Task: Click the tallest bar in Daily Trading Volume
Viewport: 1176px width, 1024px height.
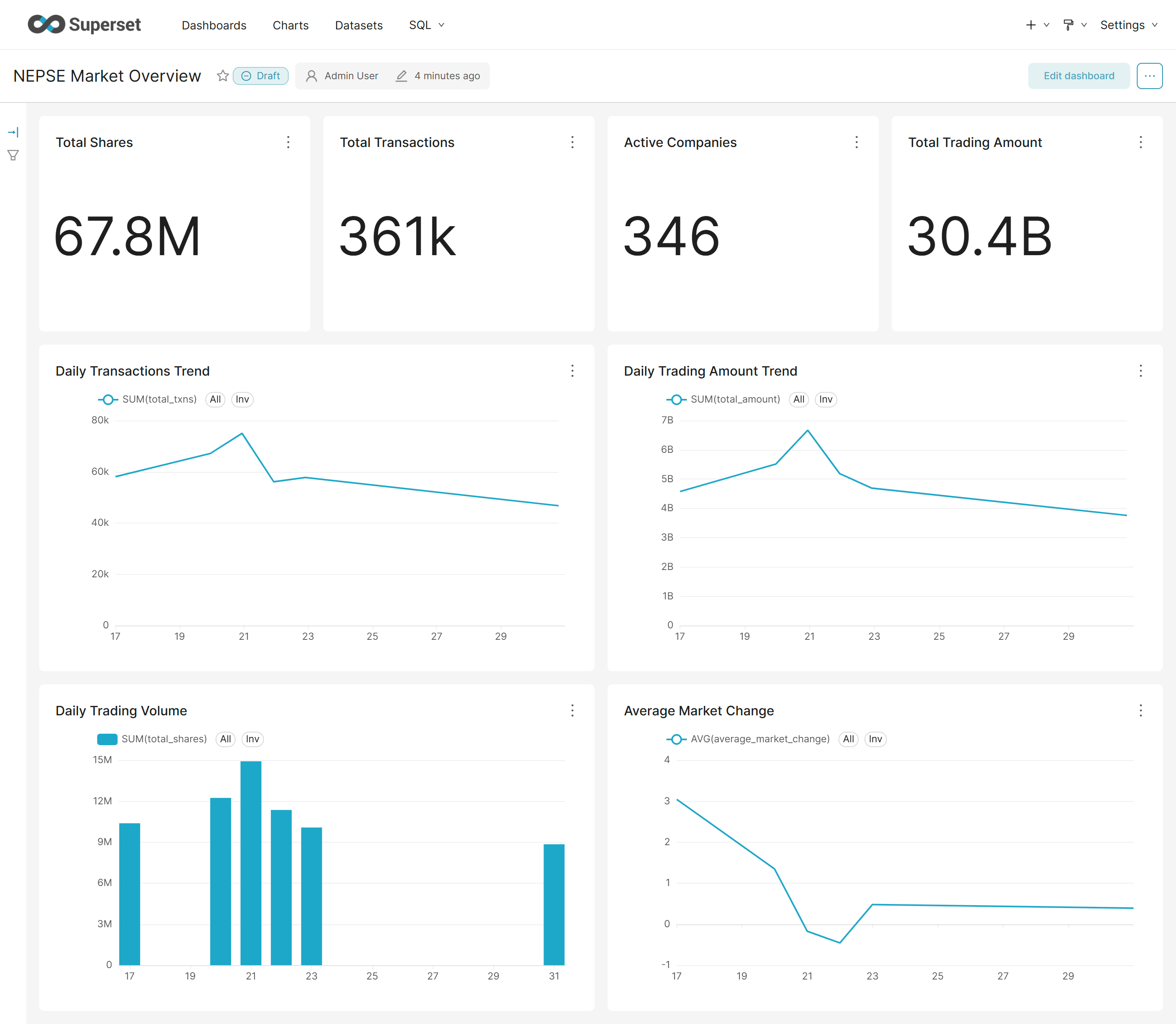Action: (251, 863)
